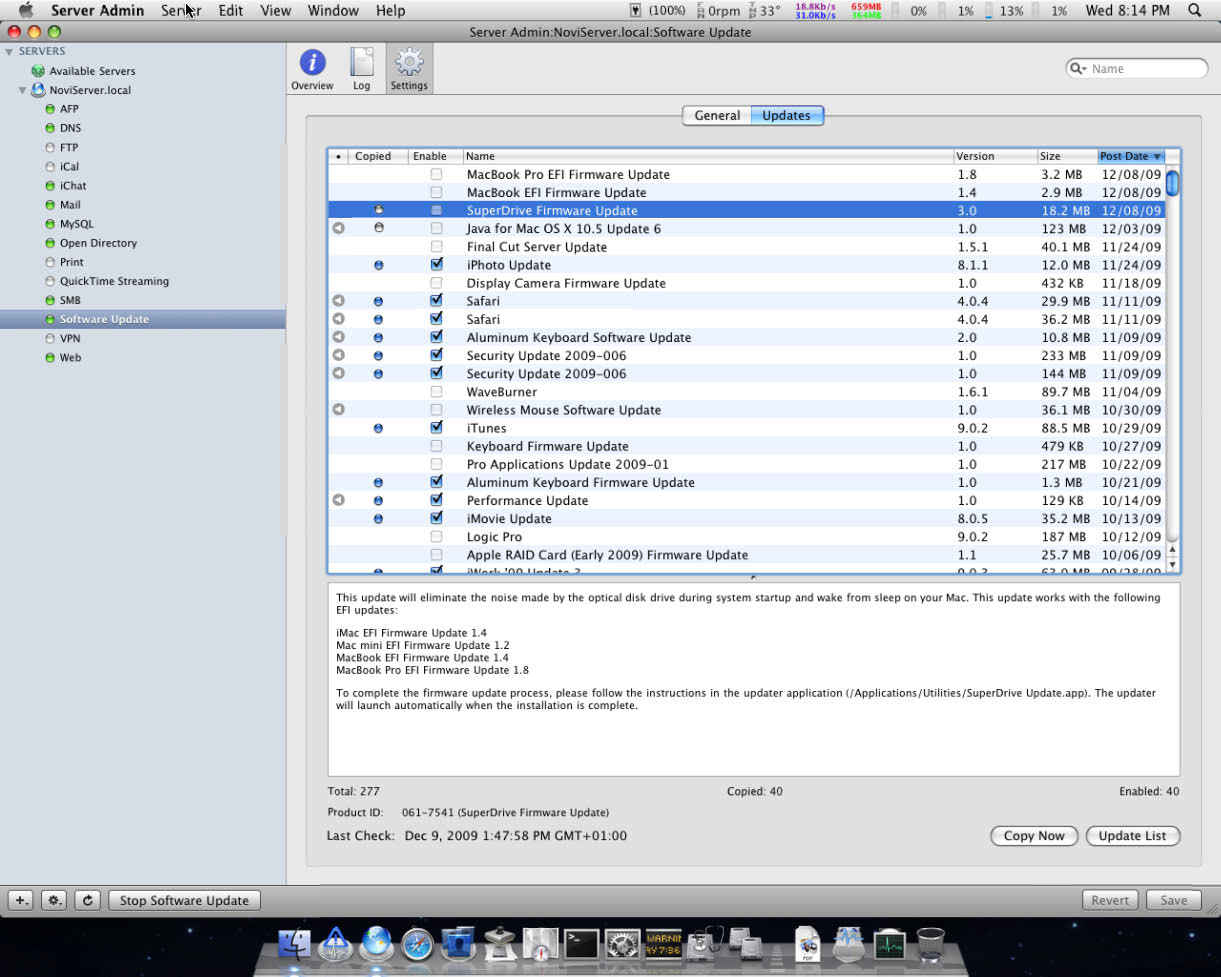Select QuickTime Streaming service in sidebar
This screenshot has width=1221, height=977.
(x=114, y=281)
